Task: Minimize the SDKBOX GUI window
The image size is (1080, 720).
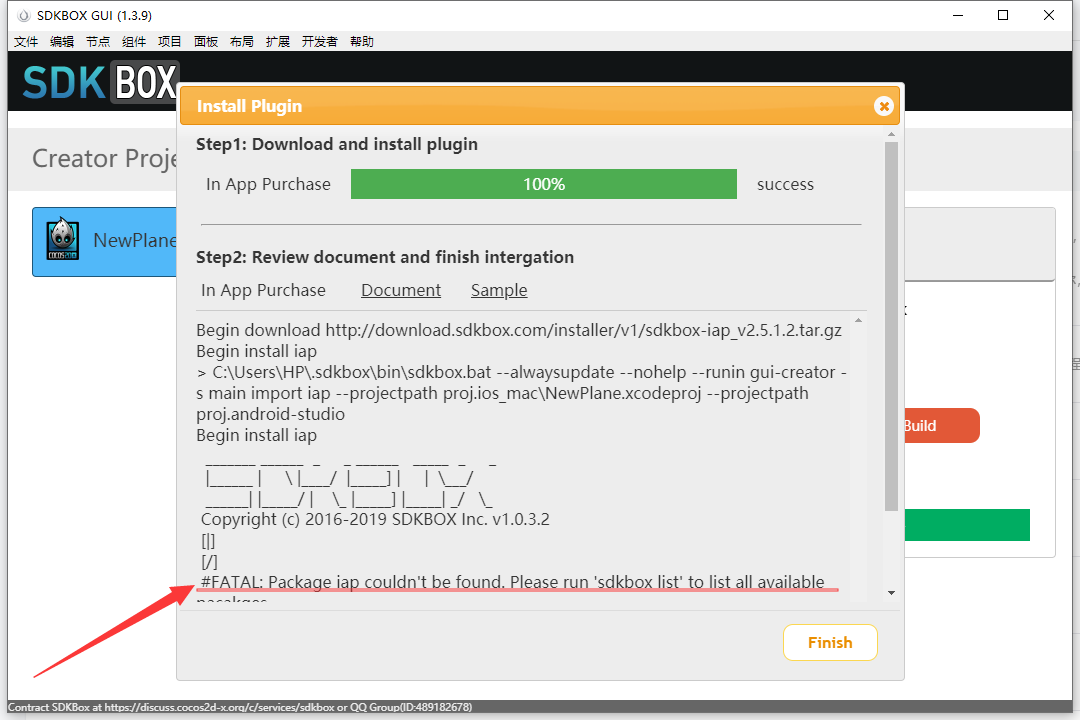Action: [x=957, y=15]
